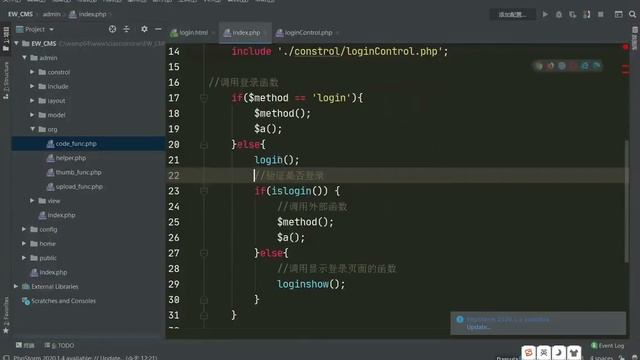Expand the include folder

(32, 86)
